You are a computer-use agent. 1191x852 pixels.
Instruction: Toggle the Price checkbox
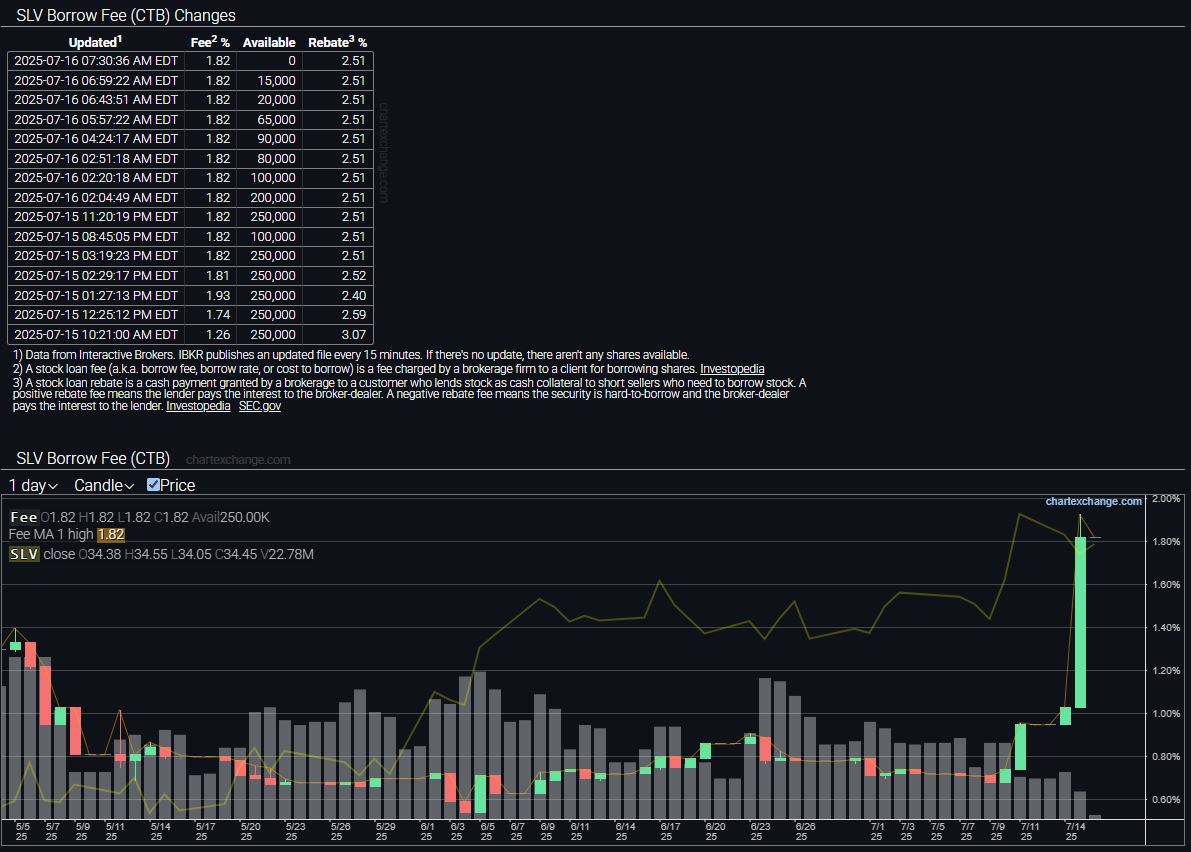[x=153, y=484]
